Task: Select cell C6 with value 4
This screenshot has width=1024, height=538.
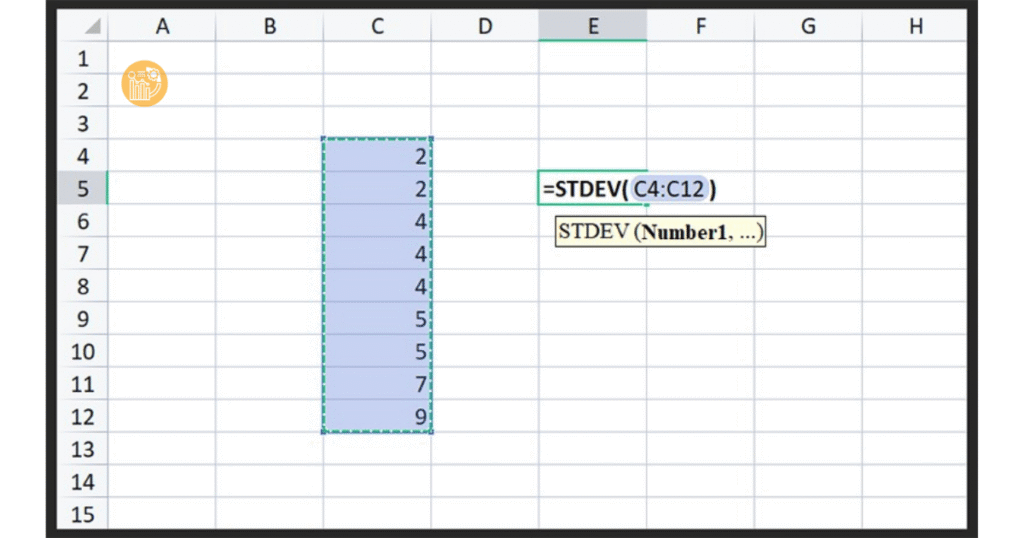Action: (x=377, y=221)
